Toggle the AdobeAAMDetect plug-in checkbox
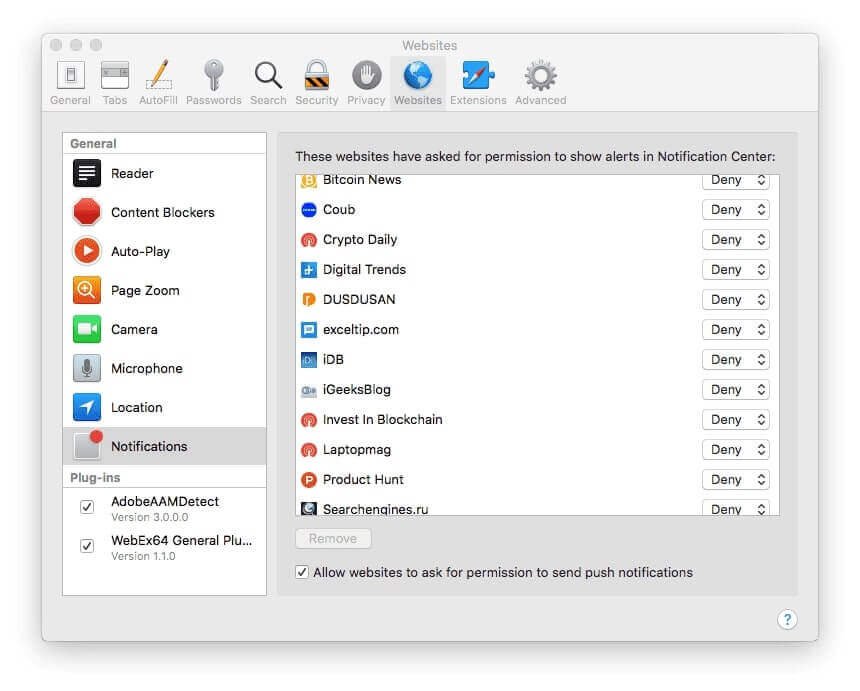The height and width of the screenshot is (691, 860). click(x=87, y=507)
